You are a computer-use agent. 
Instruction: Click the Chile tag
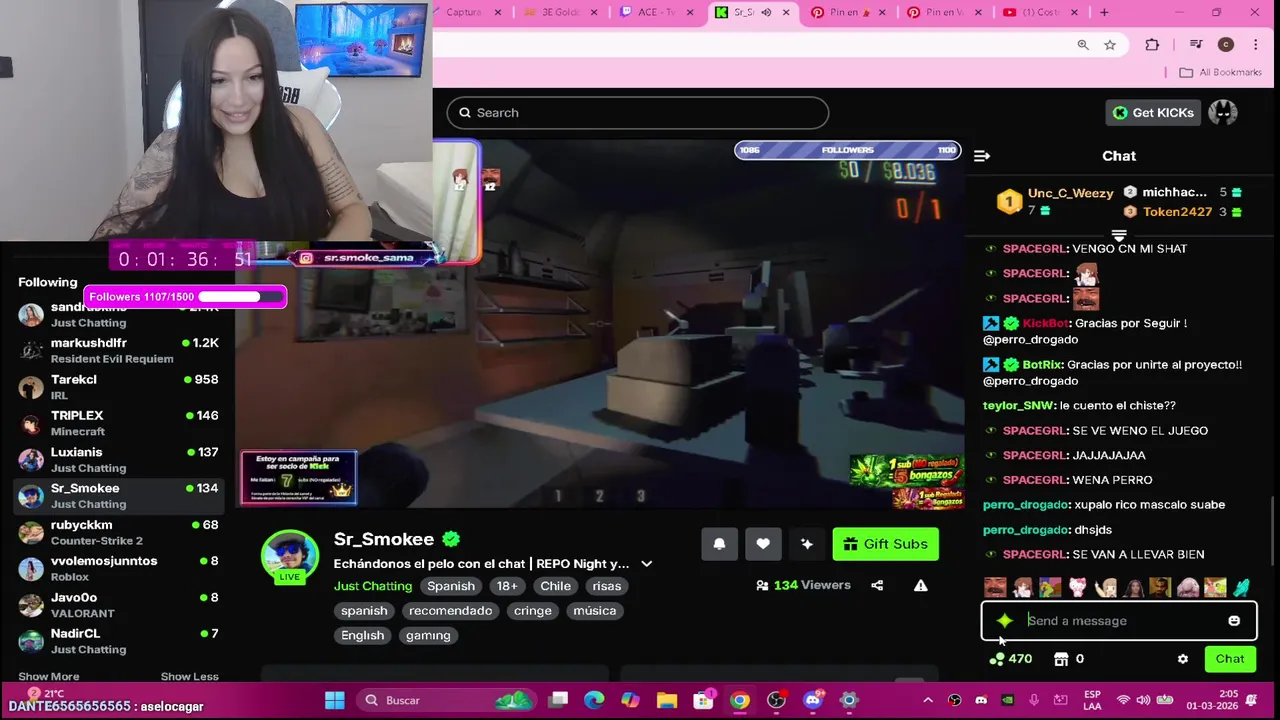[x=555, y=586]
